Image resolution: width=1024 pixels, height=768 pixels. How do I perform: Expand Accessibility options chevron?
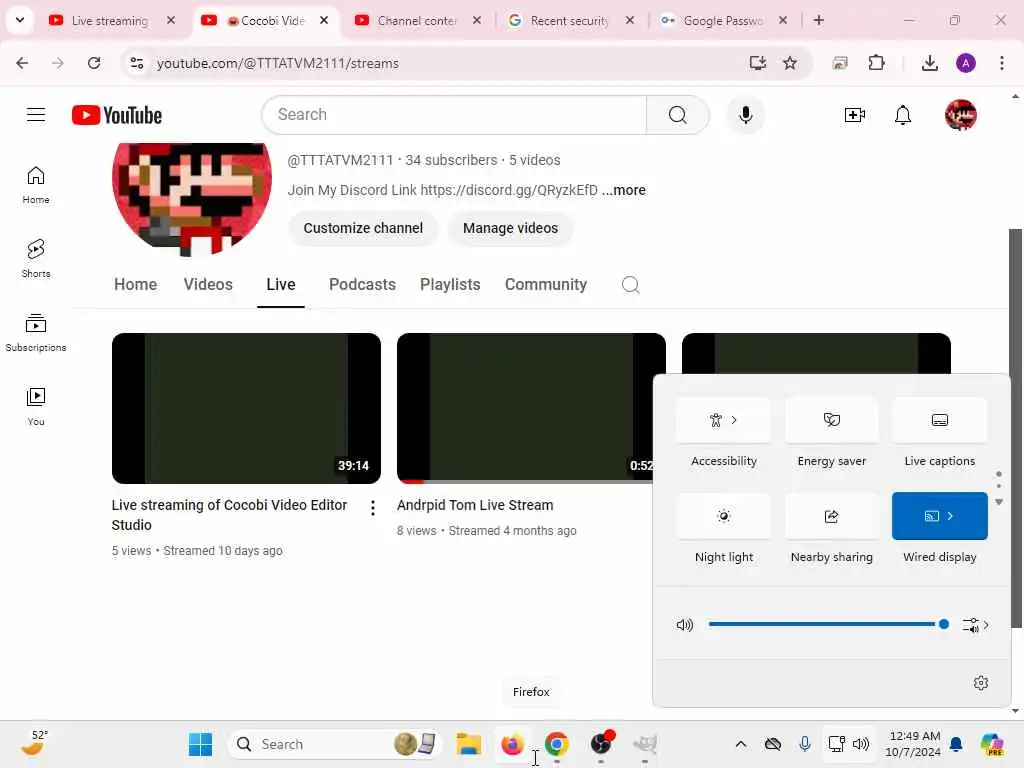click(x=734, y=420)
